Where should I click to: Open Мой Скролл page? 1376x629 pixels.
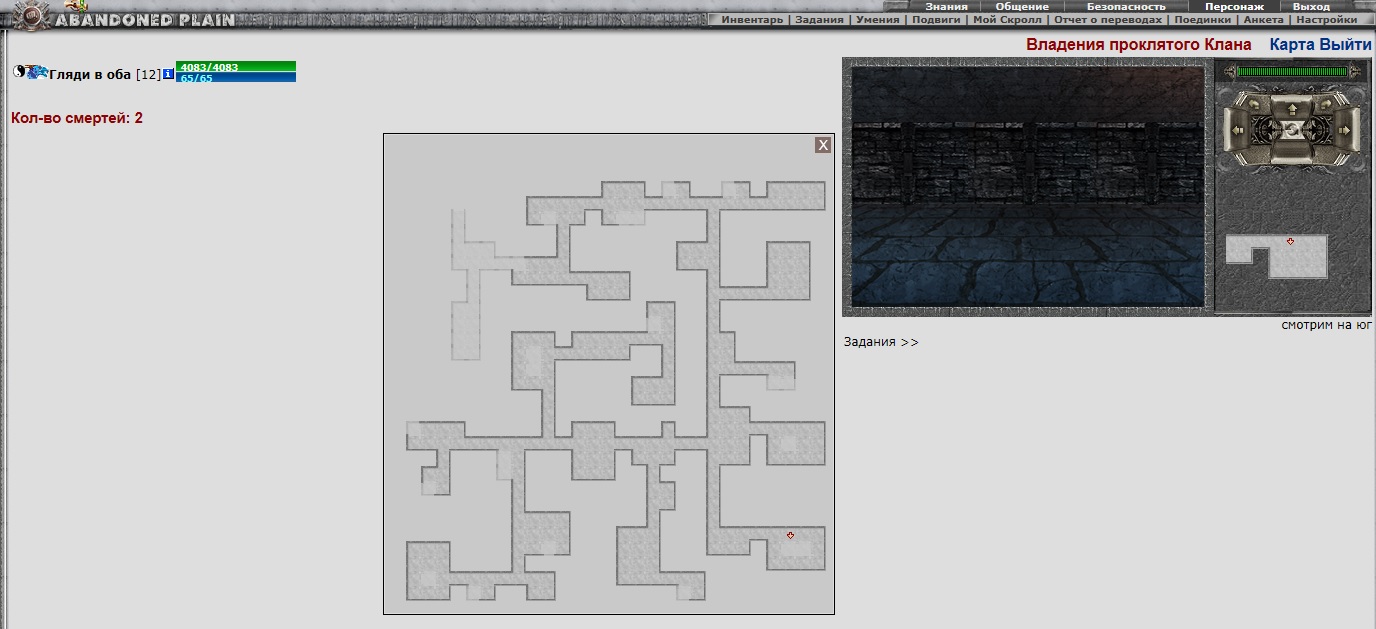1007,19
